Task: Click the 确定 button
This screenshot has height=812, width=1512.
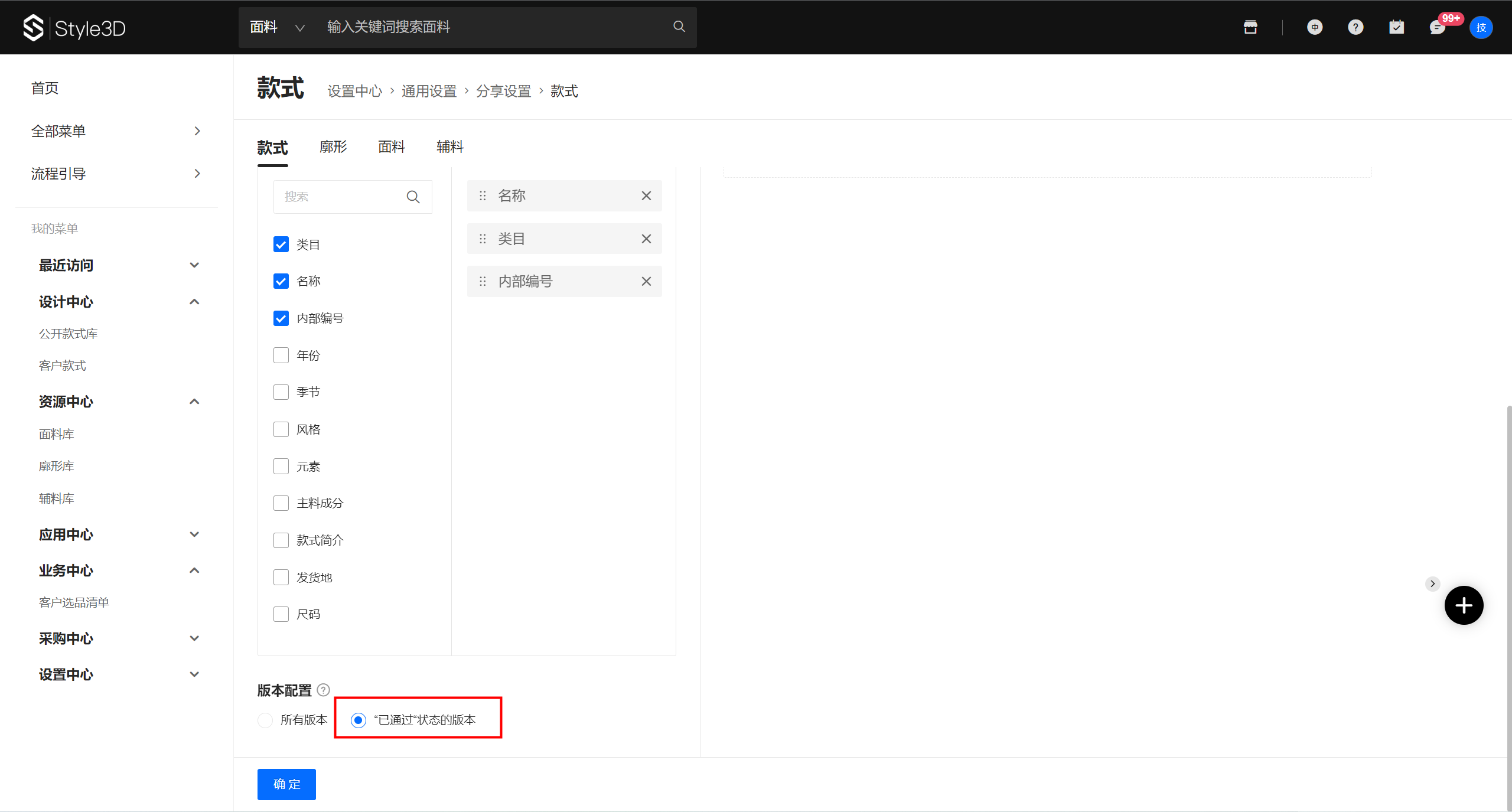Action: point(286,784)
